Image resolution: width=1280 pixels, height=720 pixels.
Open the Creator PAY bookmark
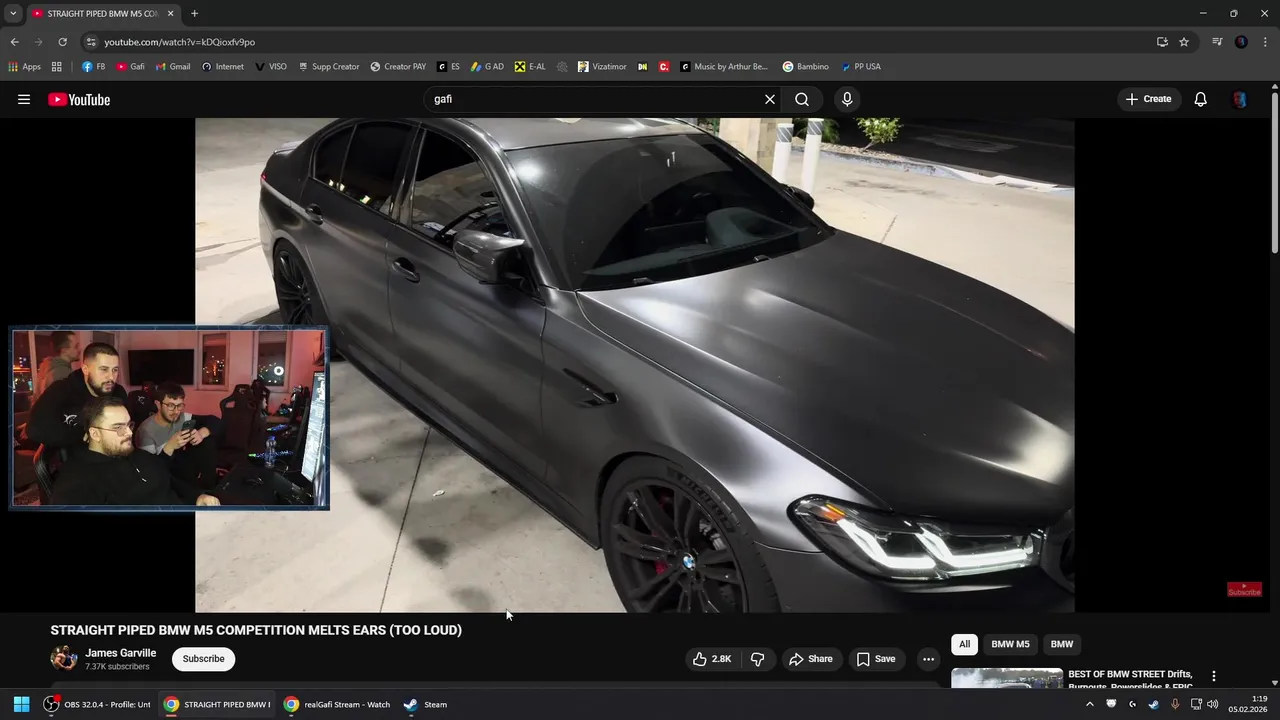397,67
